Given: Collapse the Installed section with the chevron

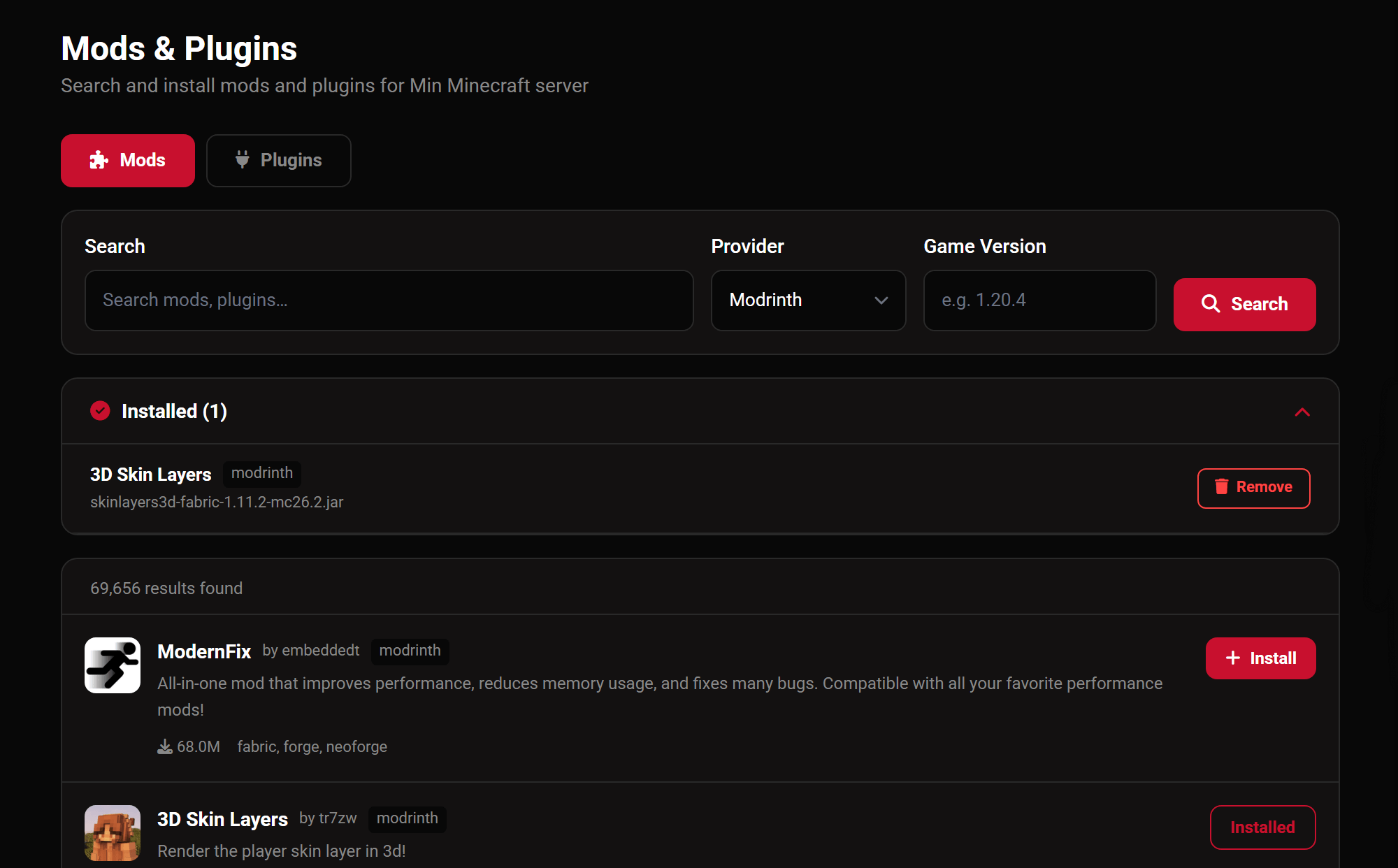Looking at the screenshot, I should (1302, 412).
